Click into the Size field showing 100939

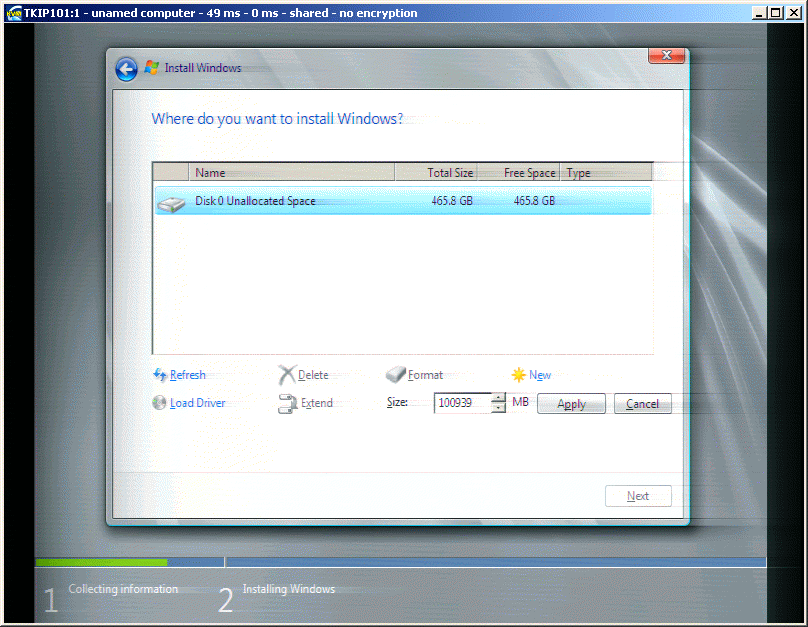click(462, 403)
